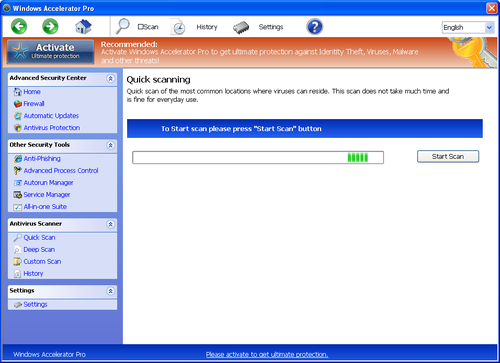Viewport: 500px width, 363px height.
Task: Open the Scan toolbar label
Action: point(148,27)
